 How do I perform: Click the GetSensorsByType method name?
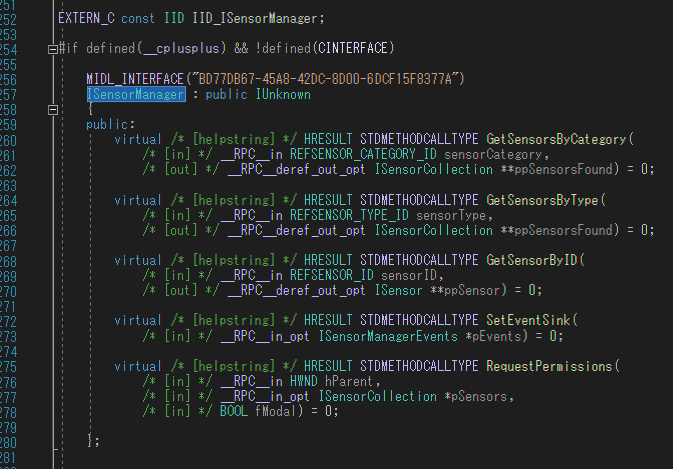click(x=542, y=200)
